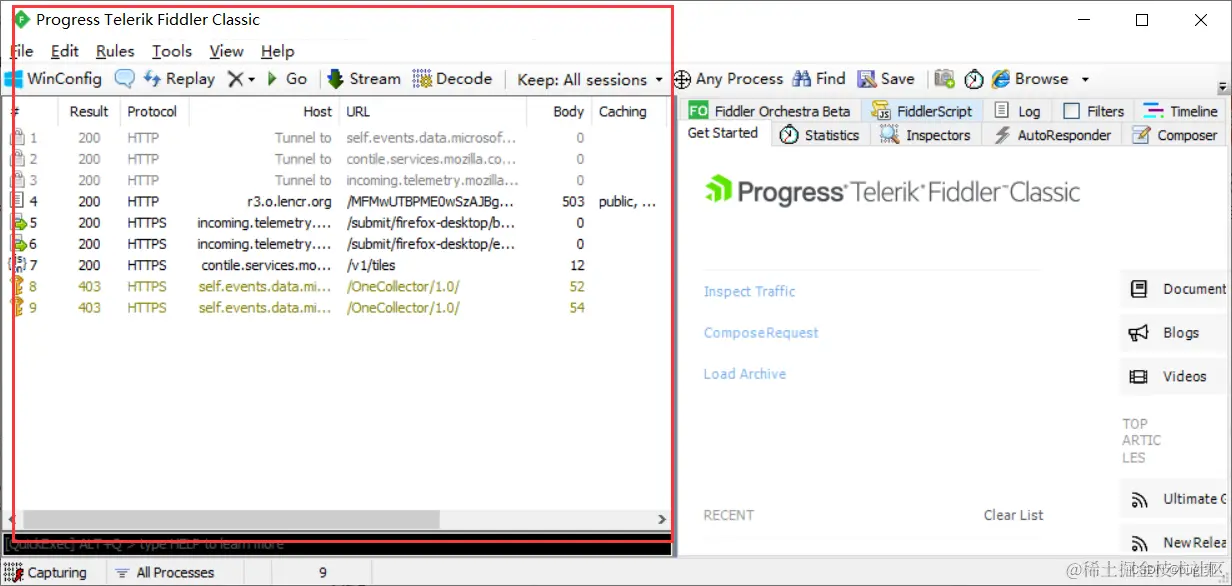This screenshot has width=1232, height=586.
Task: Switch to the FiddlerScript tab
Action: [x=922, y=111]
